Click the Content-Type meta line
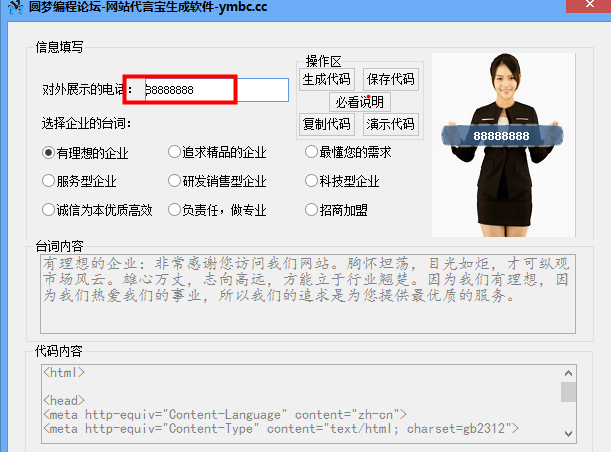 281,429
